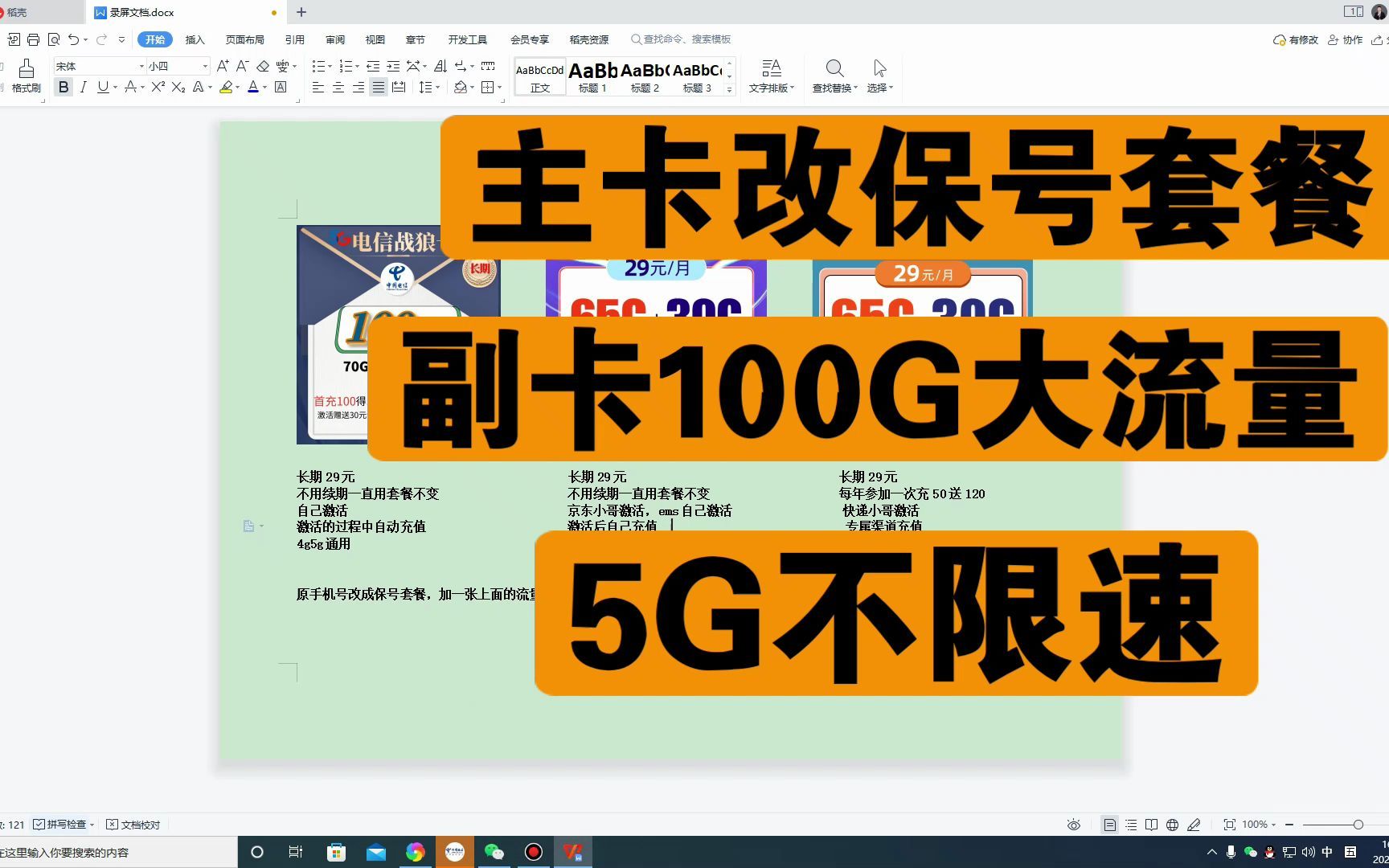Switch to web layout view icon
This screenshot has height=868, width=1389.
[1172, 825]
